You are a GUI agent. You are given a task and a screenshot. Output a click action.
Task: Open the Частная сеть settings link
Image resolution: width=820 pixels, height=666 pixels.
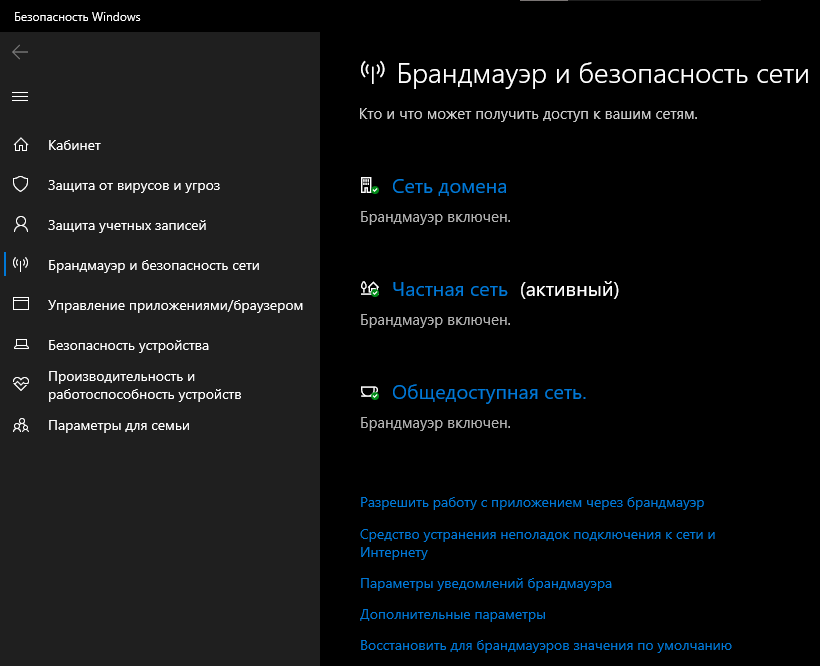point(450,290)
